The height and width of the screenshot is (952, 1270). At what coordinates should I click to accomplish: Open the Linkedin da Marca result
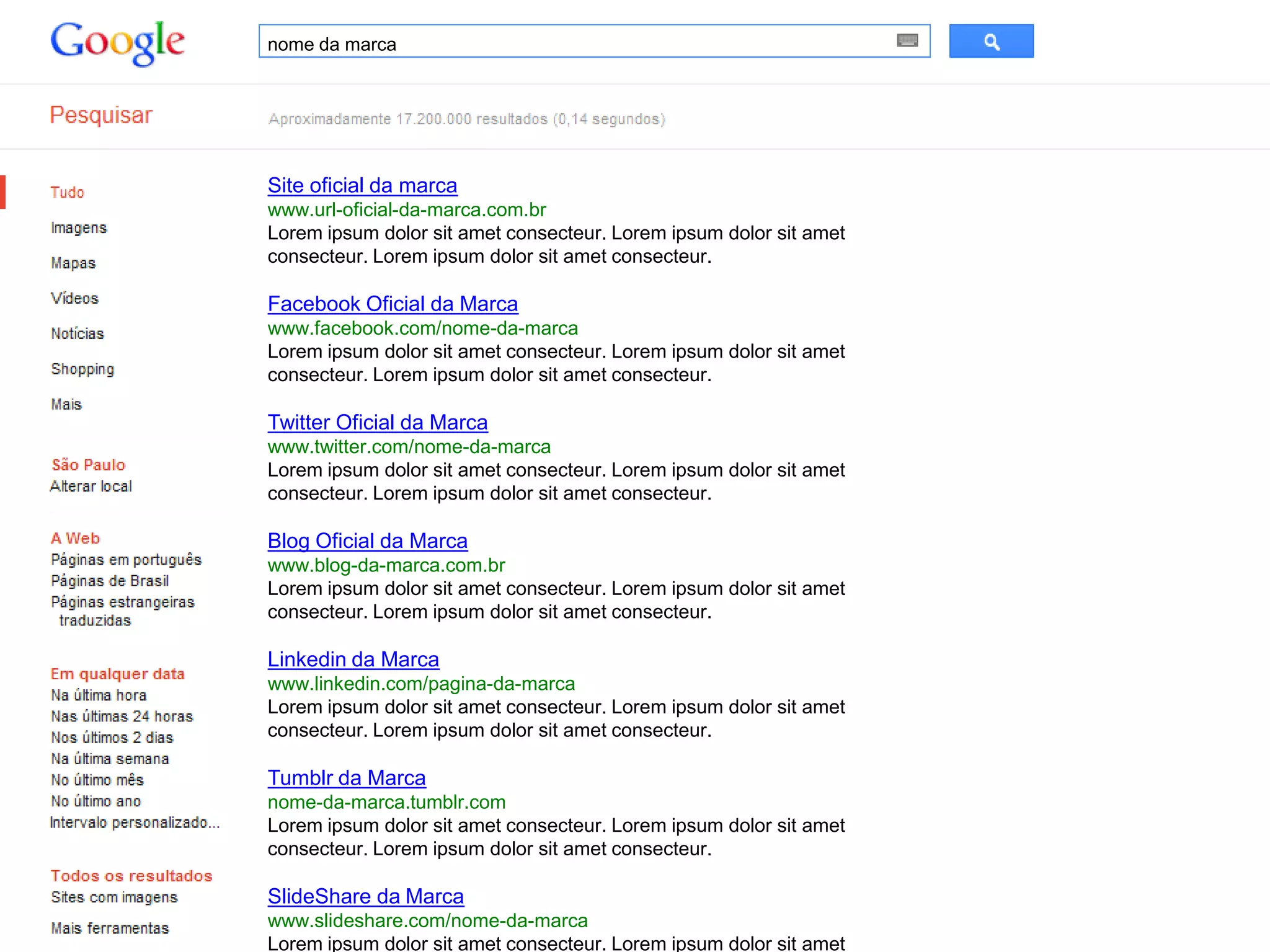pyautogui.click(x=353, y=659)
